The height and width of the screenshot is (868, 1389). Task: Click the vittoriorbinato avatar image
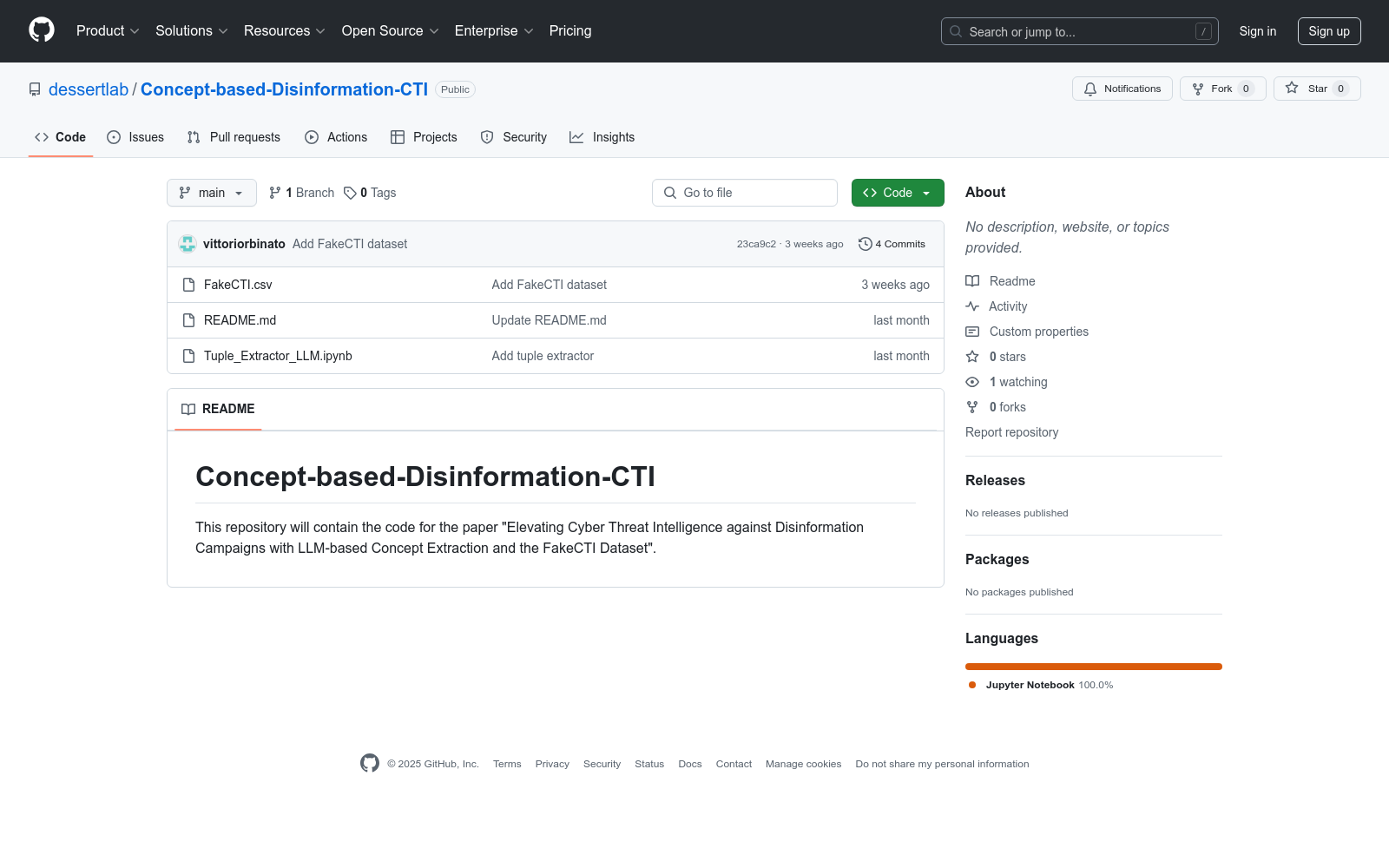[188, 244]
